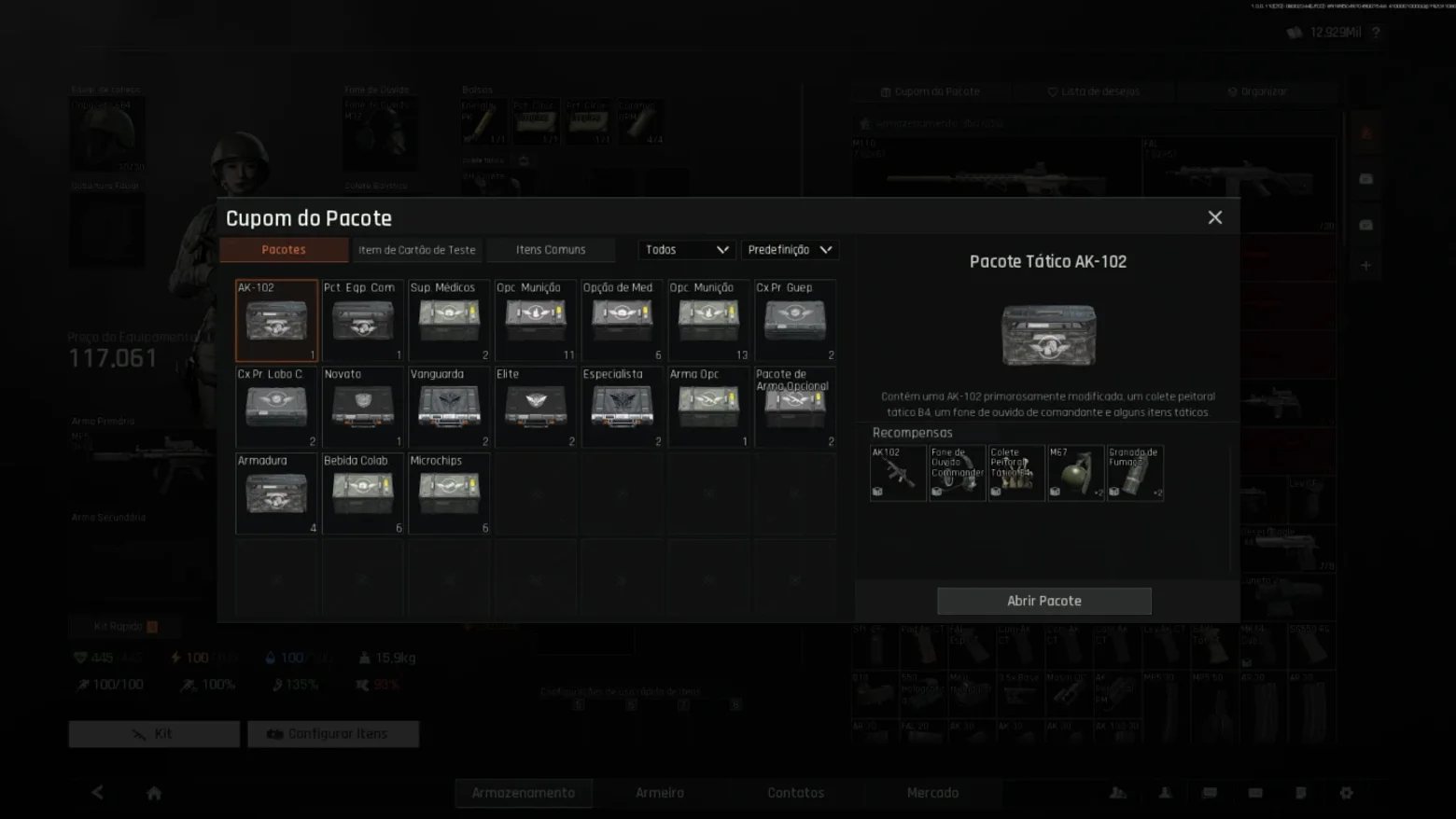Pick the Arma Opç pack

pyautogui.click(x=708, y=407)
